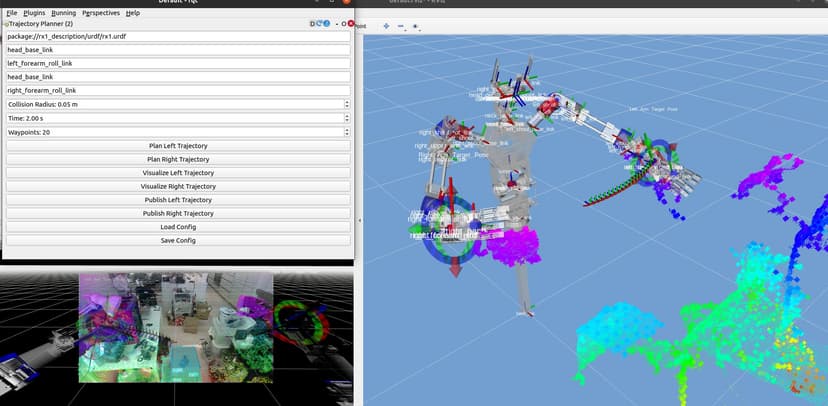Viewport: 828px width, 406px height.
Task: Click the dash icon in Trajectory Planner header
Action: pos(334,23)
